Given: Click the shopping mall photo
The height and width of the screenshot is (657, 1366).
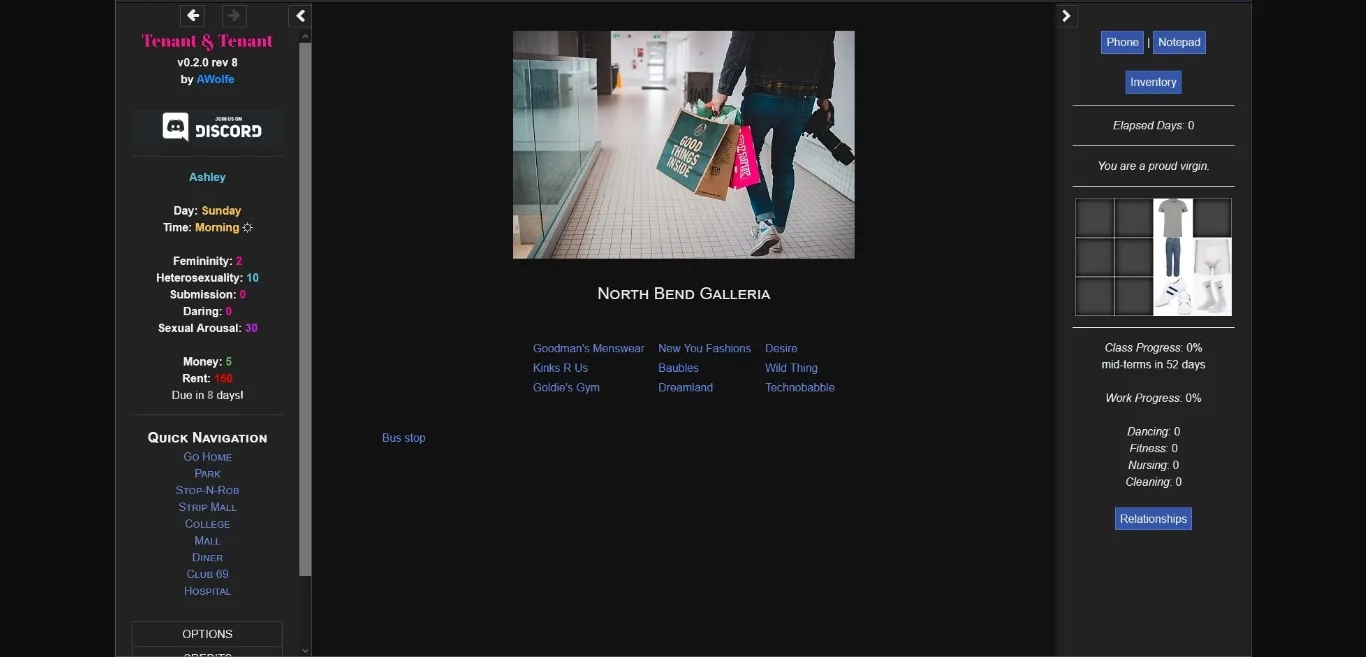Looking at the screenshot, I should click(683, 145).
